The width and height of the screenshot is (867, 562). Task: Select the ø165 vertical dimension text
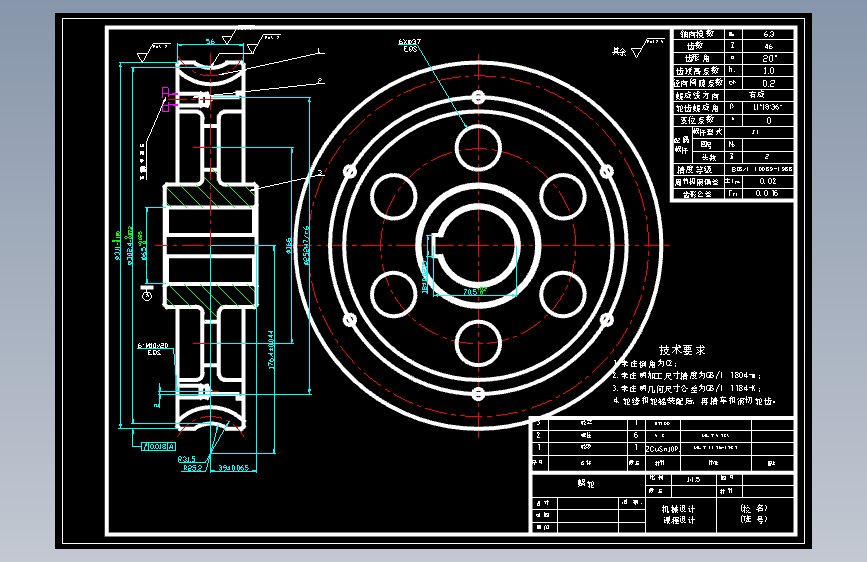click(x=289, y=246)
